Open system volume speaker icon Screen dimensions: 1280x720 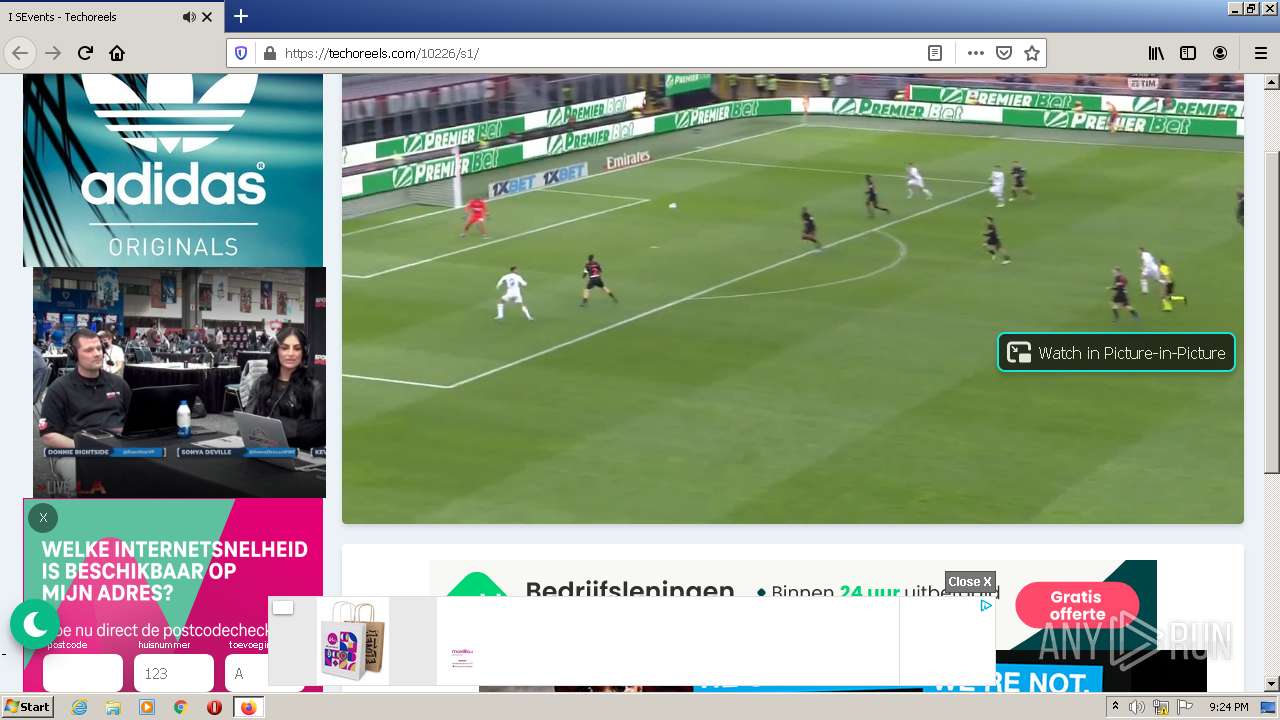coord(1137,707)
